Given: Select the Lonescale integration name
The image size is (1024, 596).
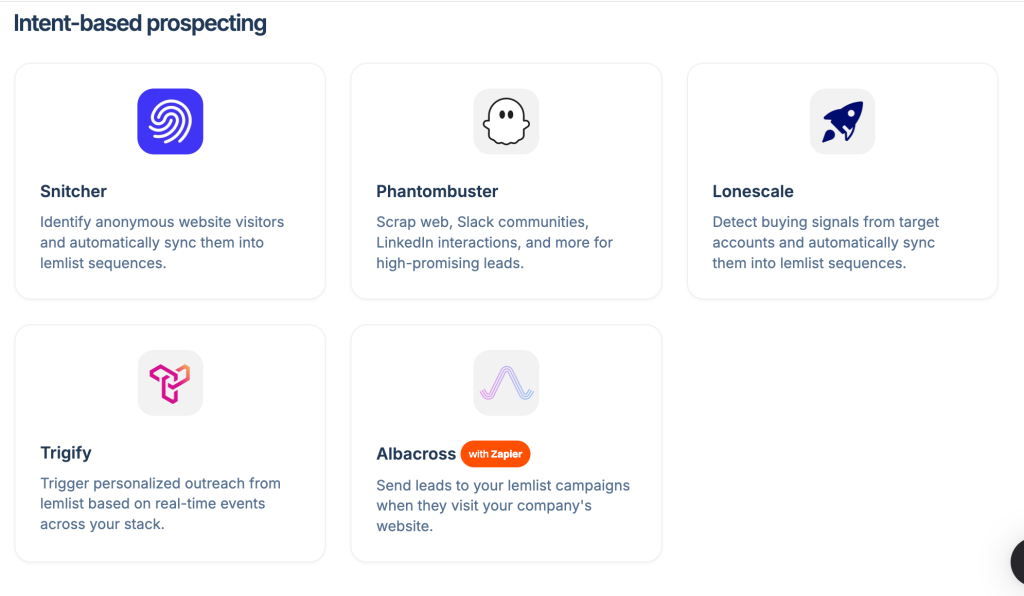Looking at the screenshot, I should point(752,191).
